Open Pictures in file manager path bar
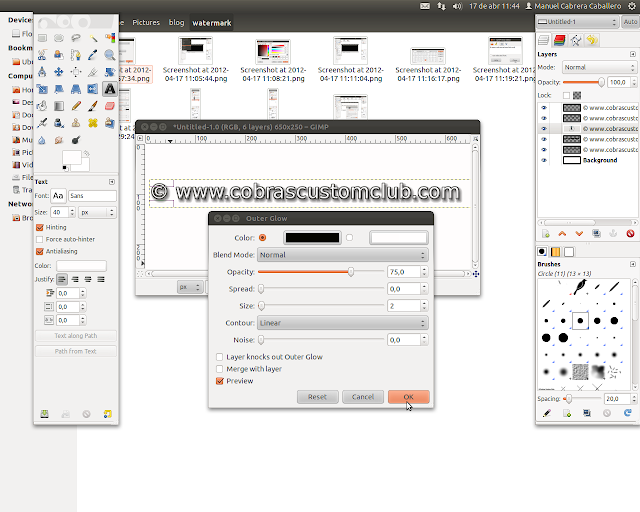The height and width of the screenshot is (512, 640). click(146, 22)
